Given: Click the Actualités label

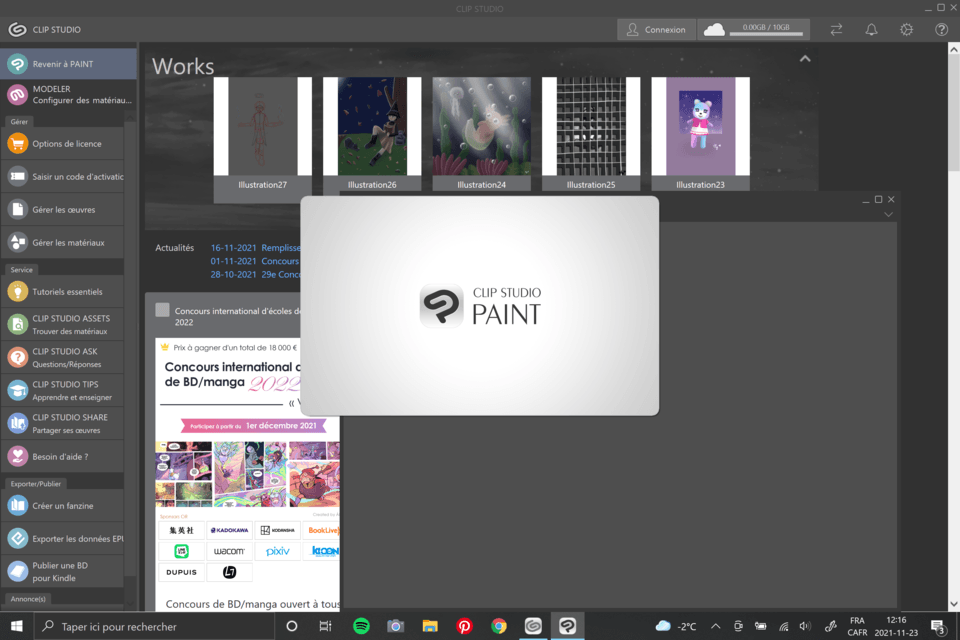Looking at the screenshot, I should (174, 247).
